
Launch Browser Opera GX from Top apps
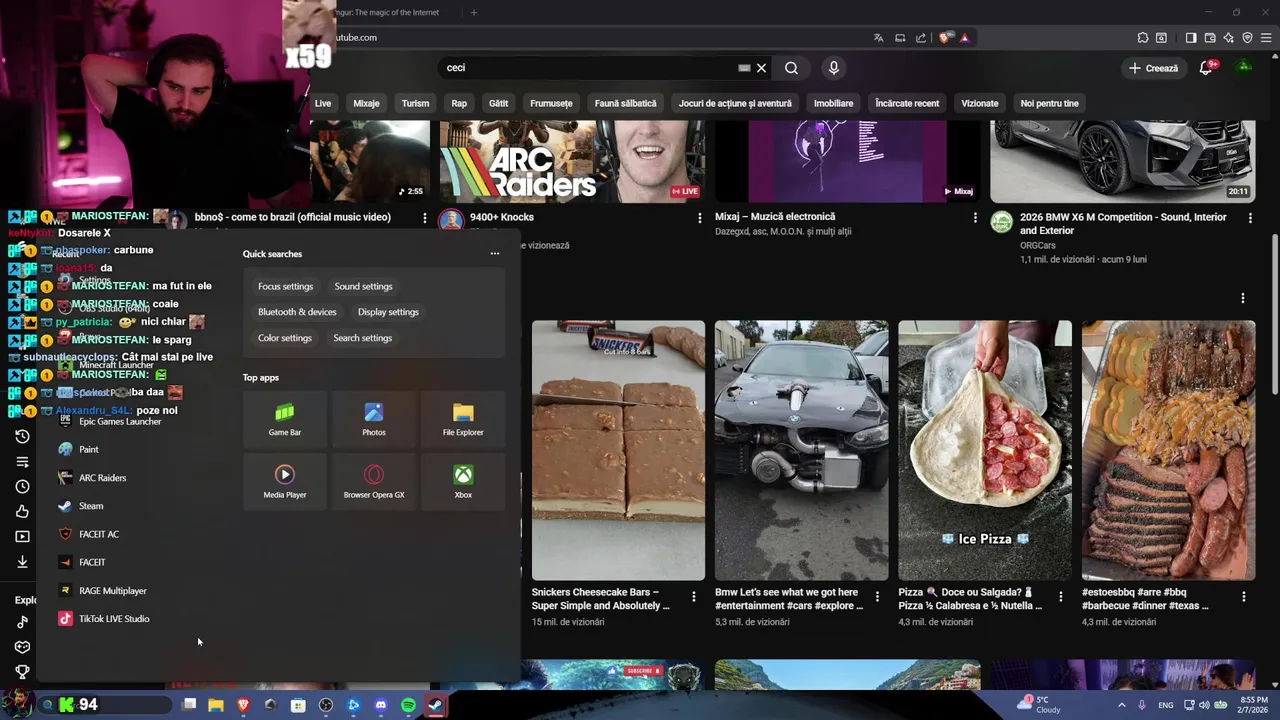(374, 481)
